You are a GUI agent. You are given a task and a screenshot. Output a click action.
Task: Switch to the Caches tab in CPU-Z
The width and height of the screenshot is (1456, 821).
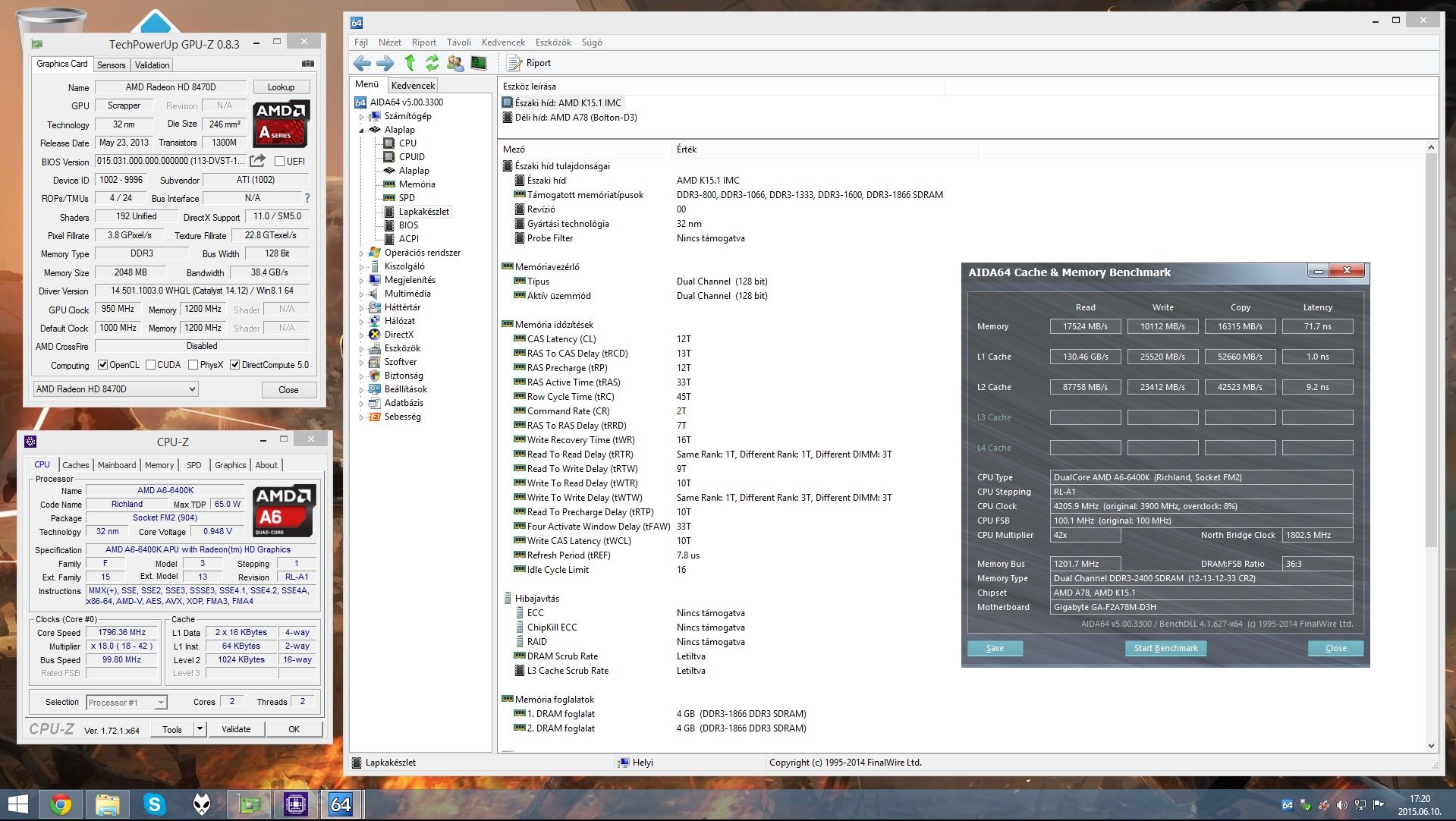tap(76, 465)
